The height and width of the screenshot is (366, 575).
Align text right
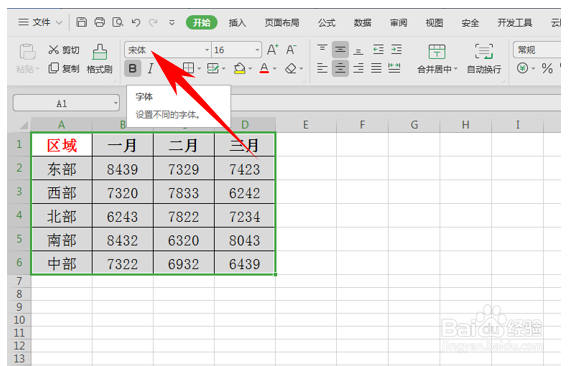358,68
